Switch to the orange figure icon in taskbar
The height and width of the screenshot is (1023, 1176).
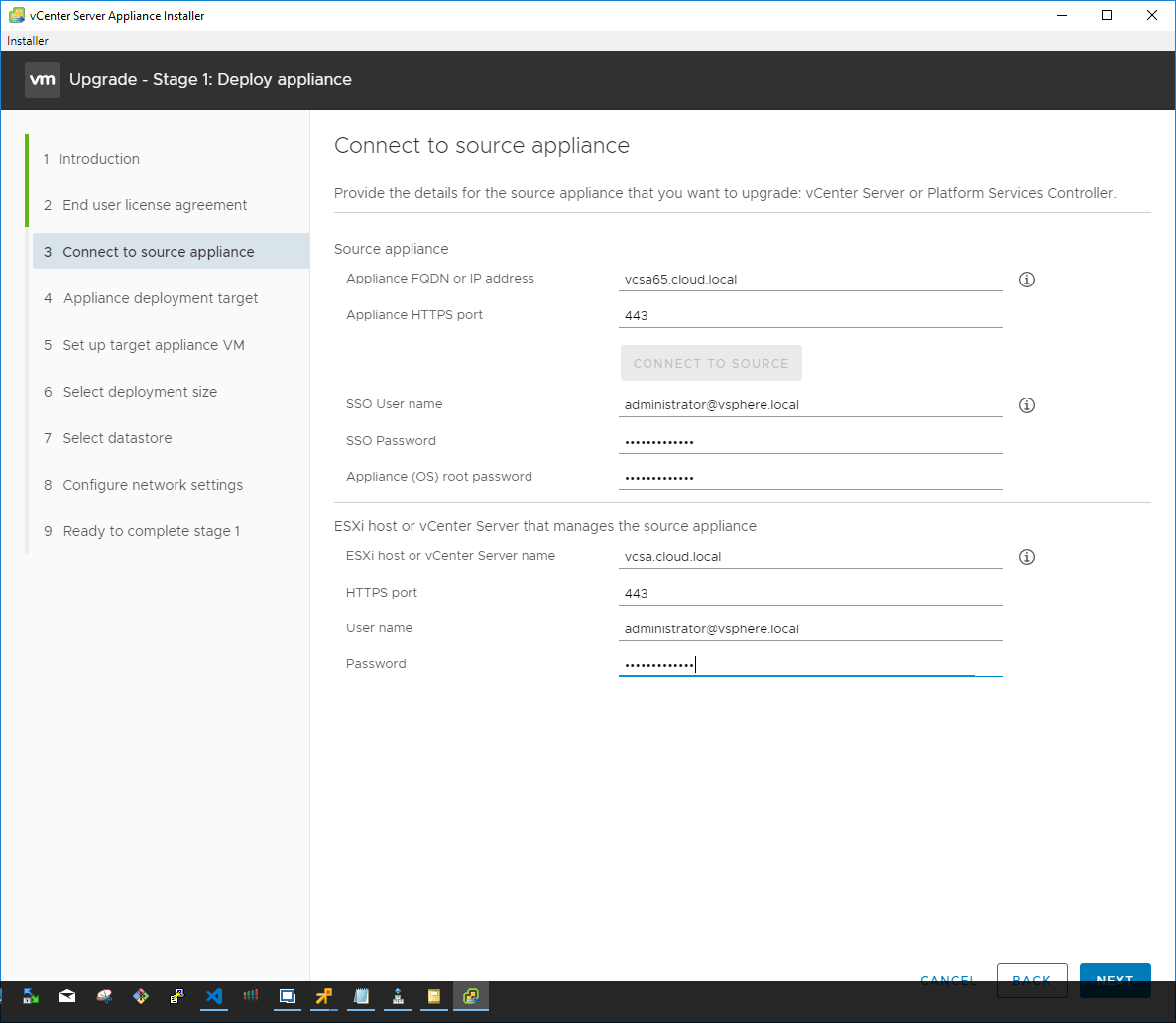coord(324,996)
